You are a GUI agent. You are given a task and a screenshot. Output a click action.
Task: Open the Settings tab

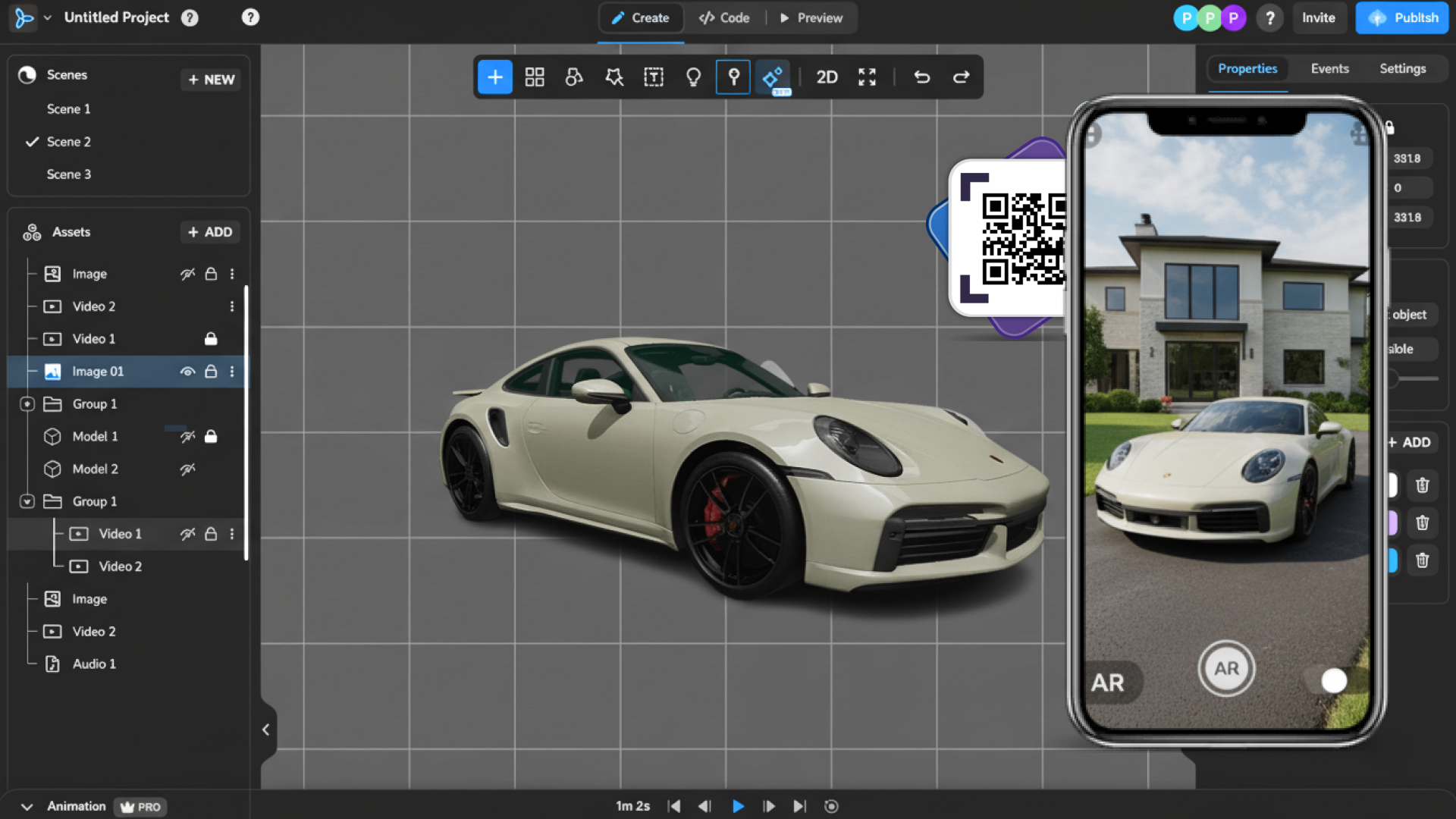click(1402, 69)
